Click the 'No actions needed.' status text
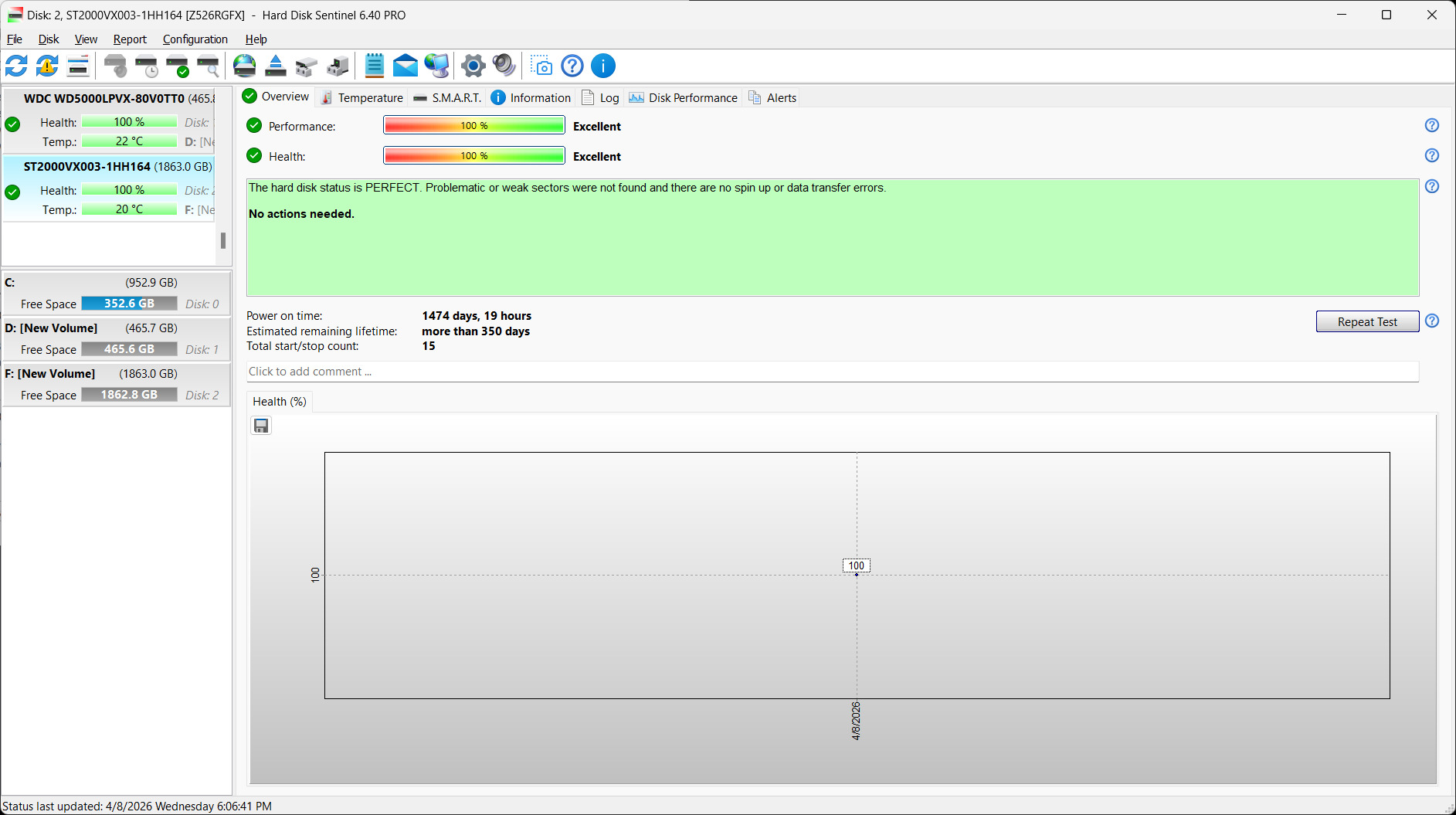Image resolution: width=1456 pixels, height=815 pixels. pyautogui.click(x=301, y=214)
